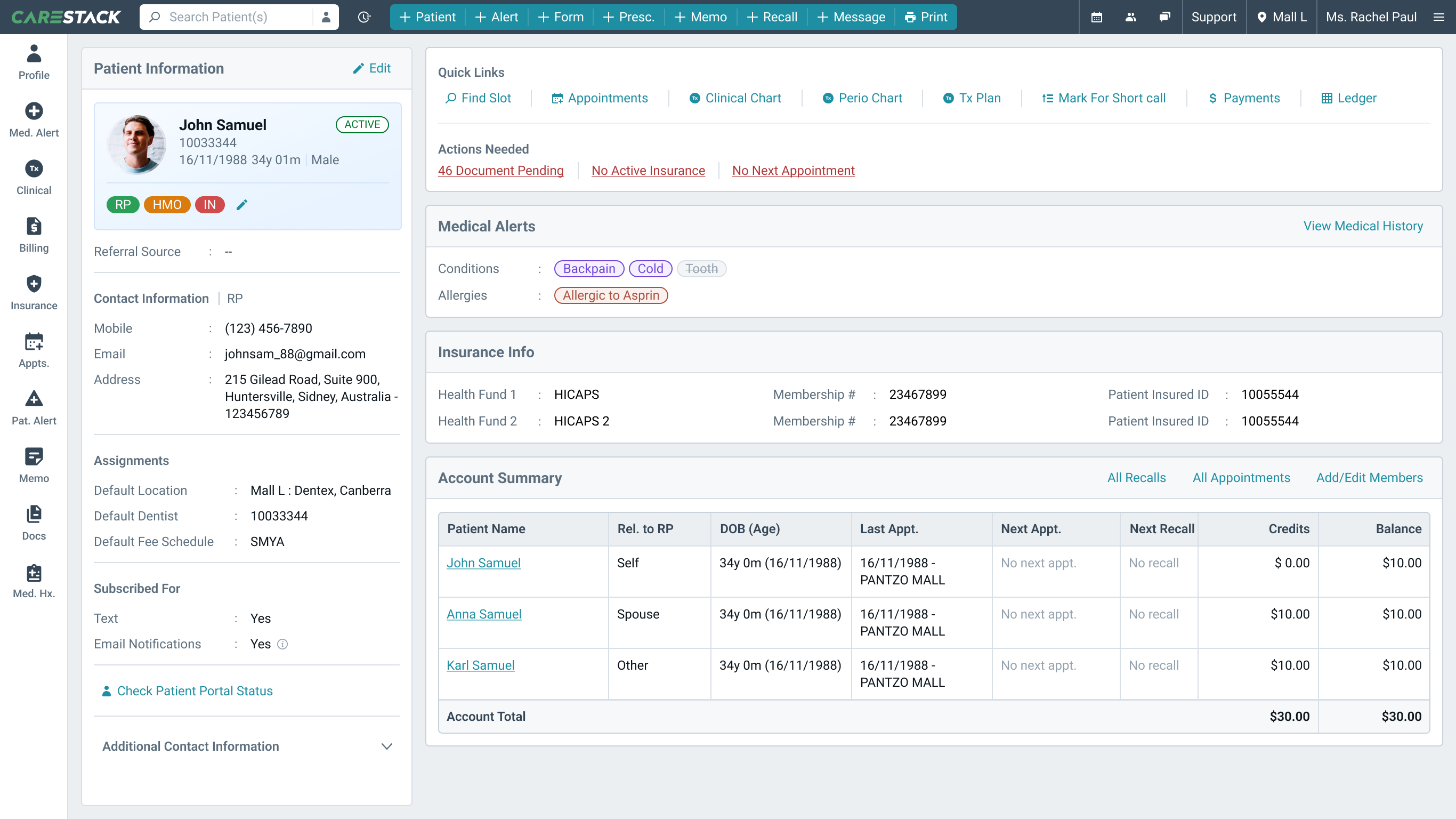Click John Samuel's profile photo

point(136,144)
